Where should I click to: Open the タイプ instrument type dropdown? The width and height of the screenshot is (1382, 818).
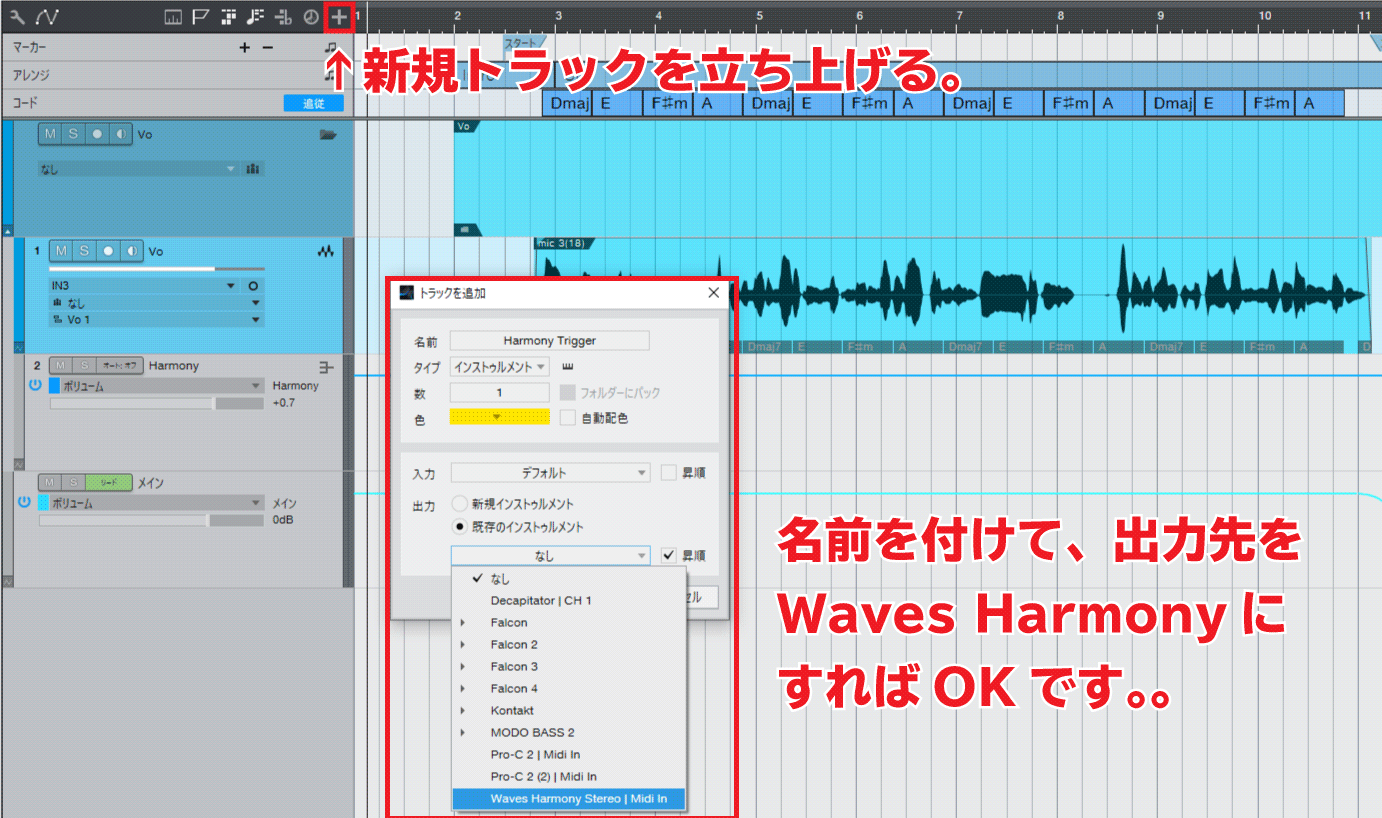pyautogui.click(x=500, y=367)
